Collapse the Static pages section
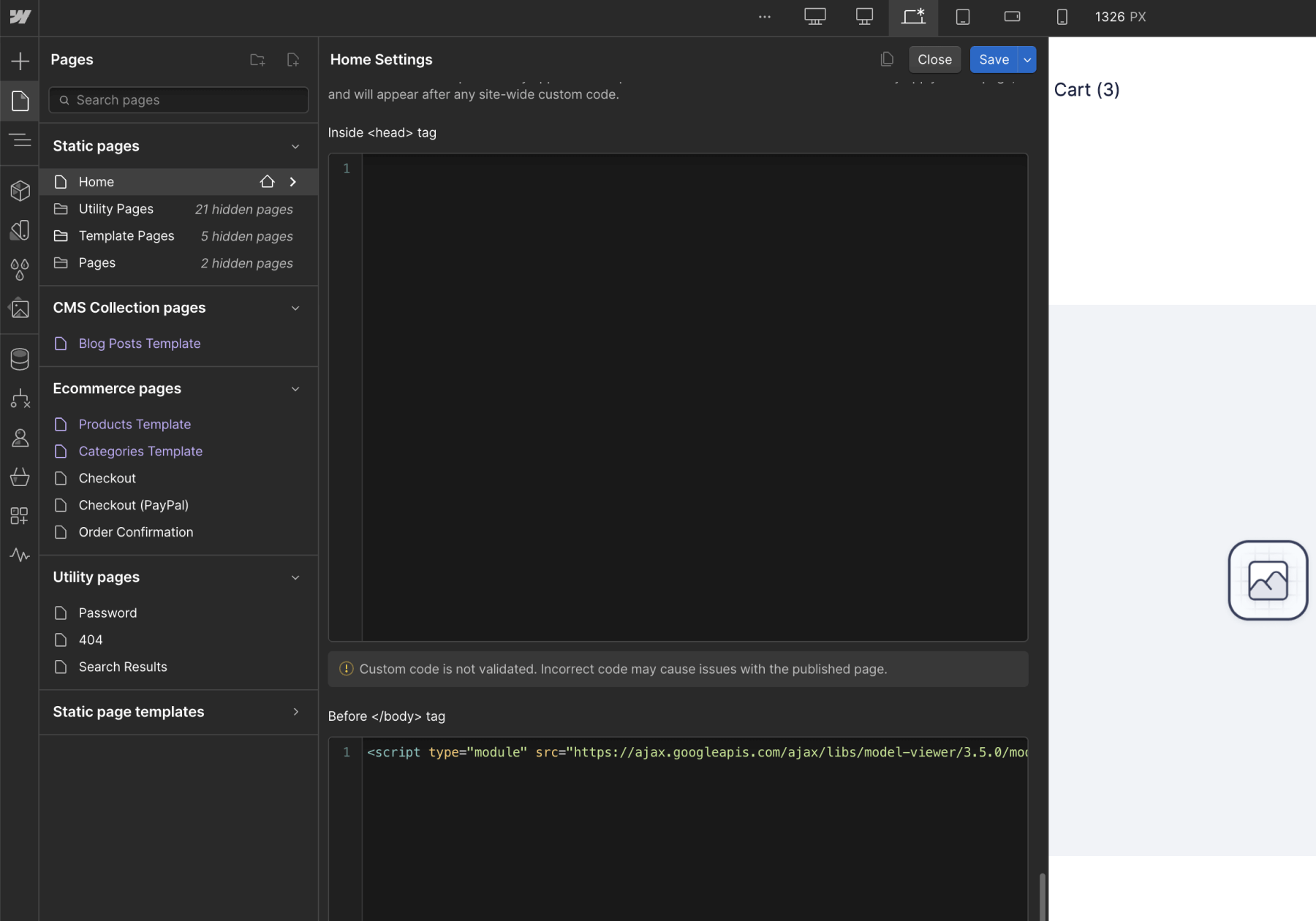Image resolution: width=1316 pixels, height=921 pixels. [x=295, y=146]
